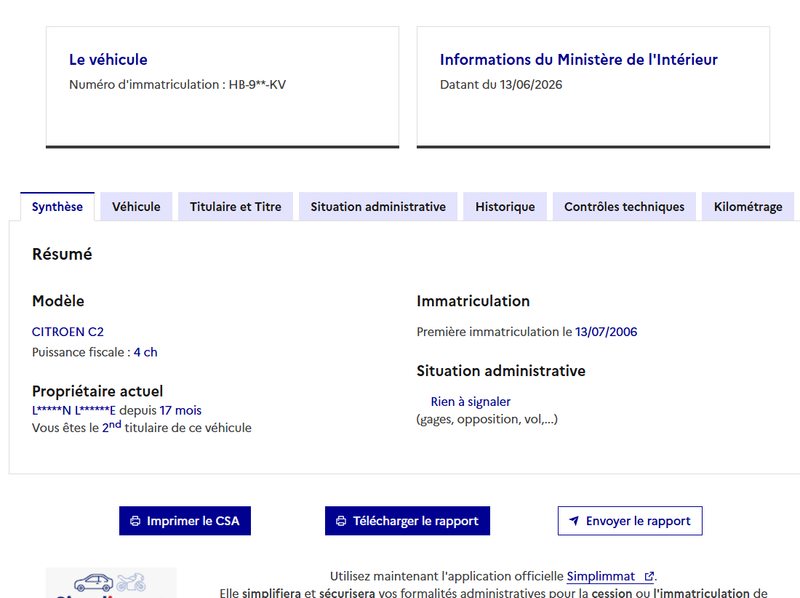Click the printer icon in Imprimer le CSA
The width and height of the screenshot is (800, 598).
pos(135,521)
